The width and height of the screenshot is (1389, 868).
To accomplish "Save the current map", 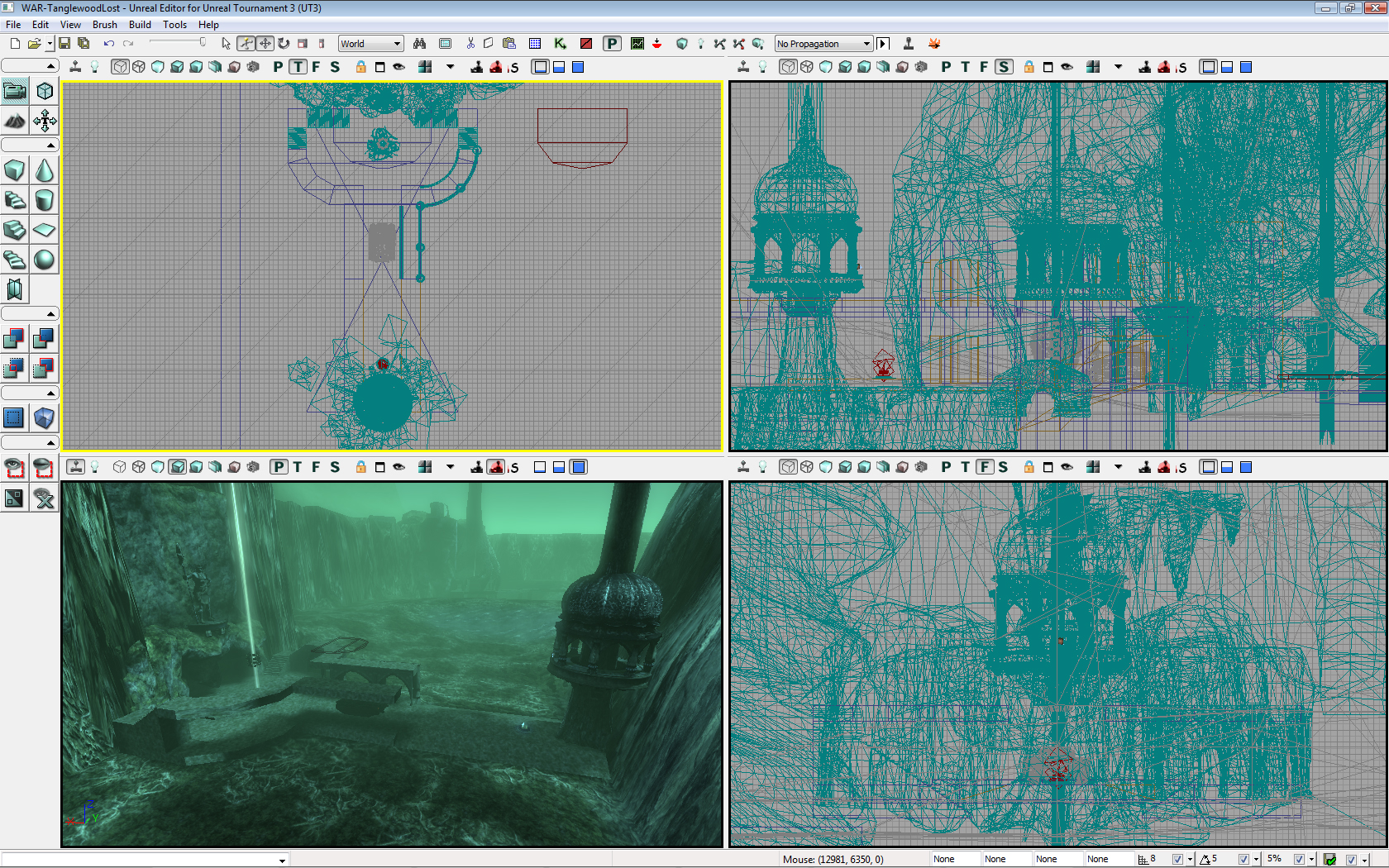I will pyautogui.click(x=64, y=44).
